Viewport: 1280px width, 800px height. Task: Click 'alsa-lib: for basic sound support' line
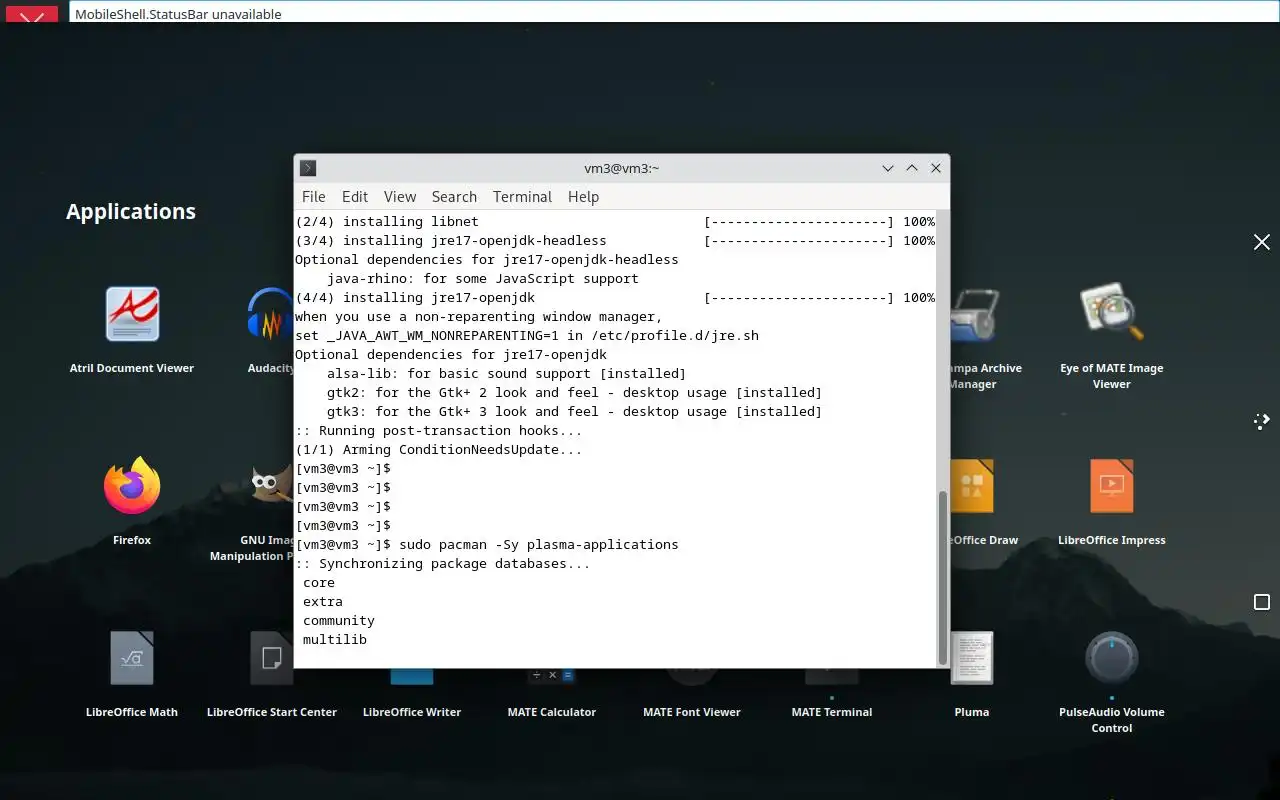coord(506,374)
